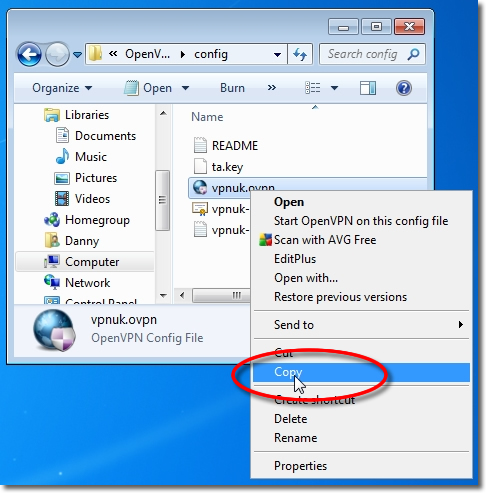The width and height of the screenshot is (486, 493).
Task: Choose Start OpenVPN on this config file
Action: coord(361,221)
